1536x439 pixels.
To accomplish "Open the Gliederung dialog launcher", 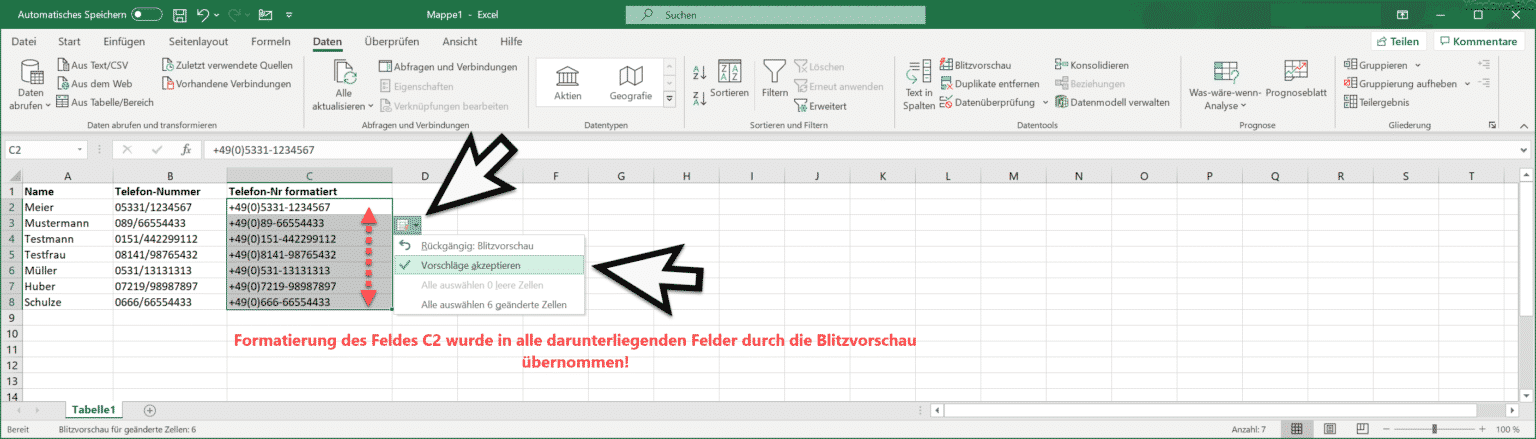I will coord(1493,125).
